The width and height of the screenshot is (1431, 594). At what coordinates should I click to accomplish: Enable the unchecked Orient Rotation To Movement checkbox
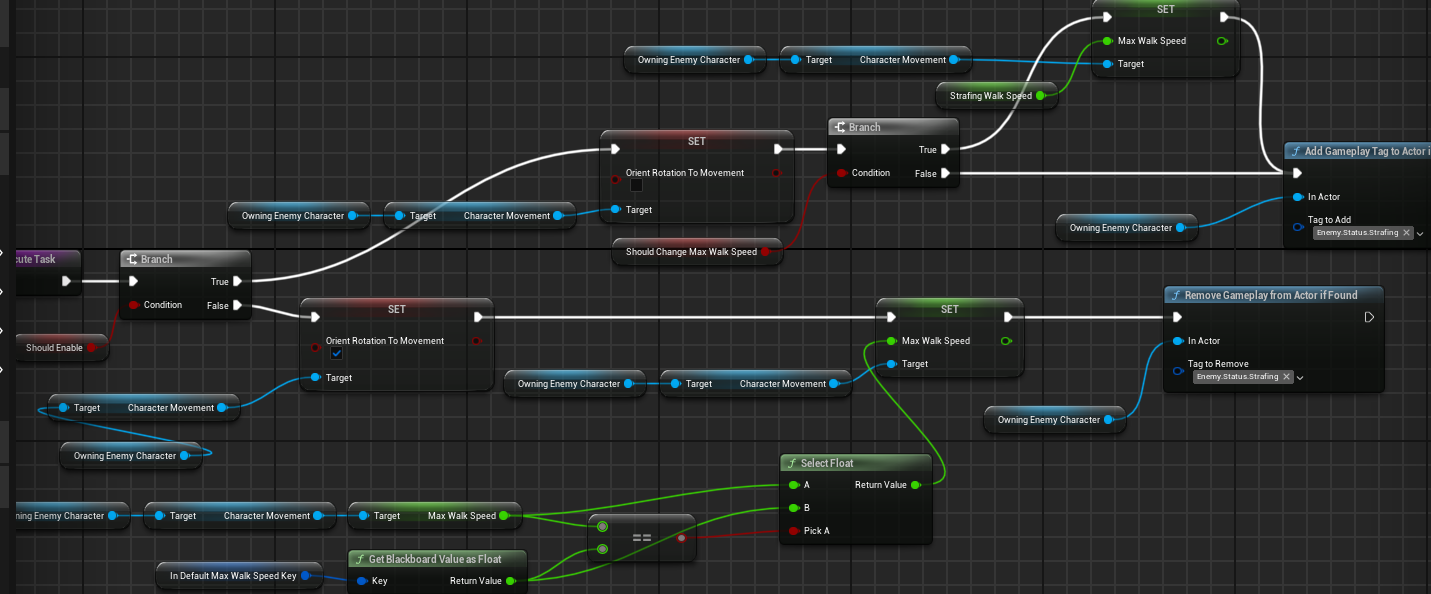(636, 185)
